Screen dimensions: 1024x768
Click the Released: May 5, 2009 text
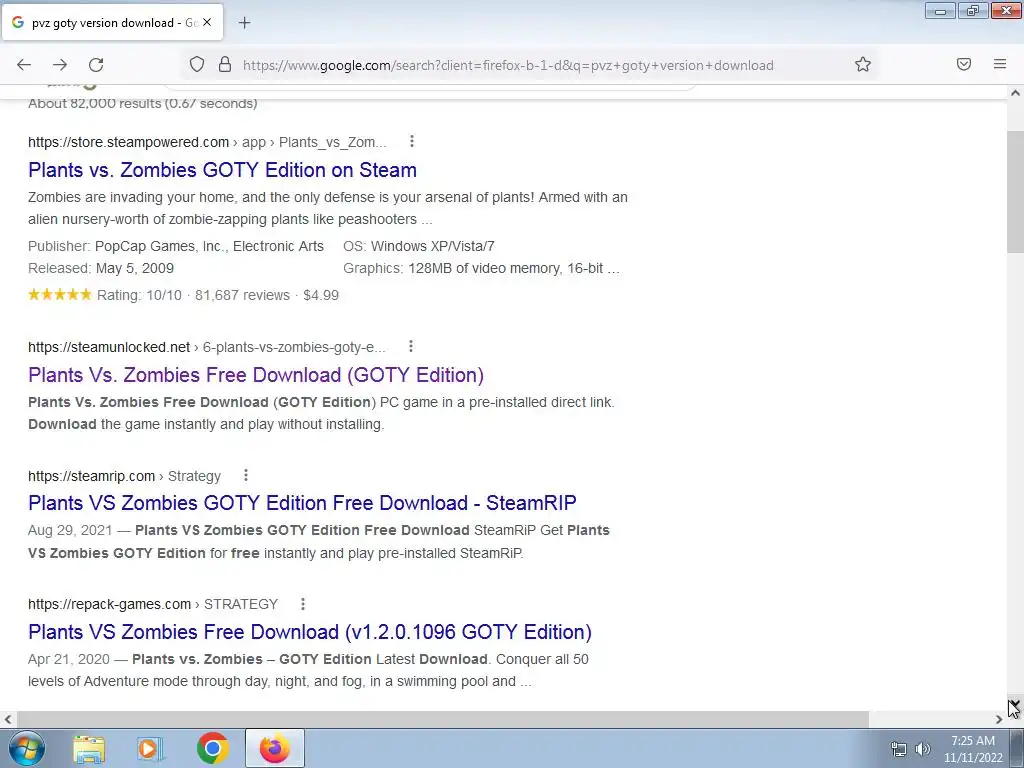(x=101, y=268)
